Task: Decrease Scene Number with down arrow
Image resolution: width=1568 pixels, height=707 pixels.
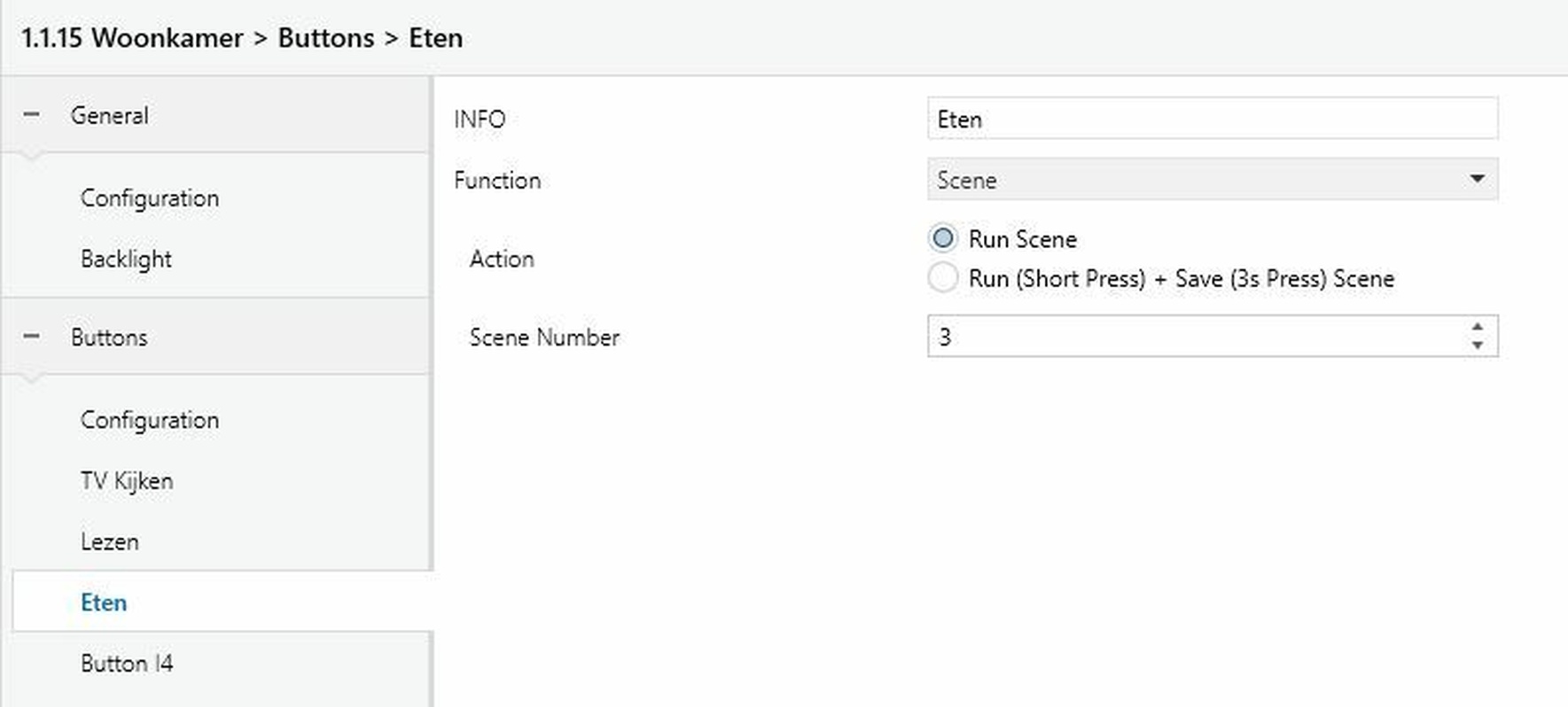Action: tap(1477, 346)
